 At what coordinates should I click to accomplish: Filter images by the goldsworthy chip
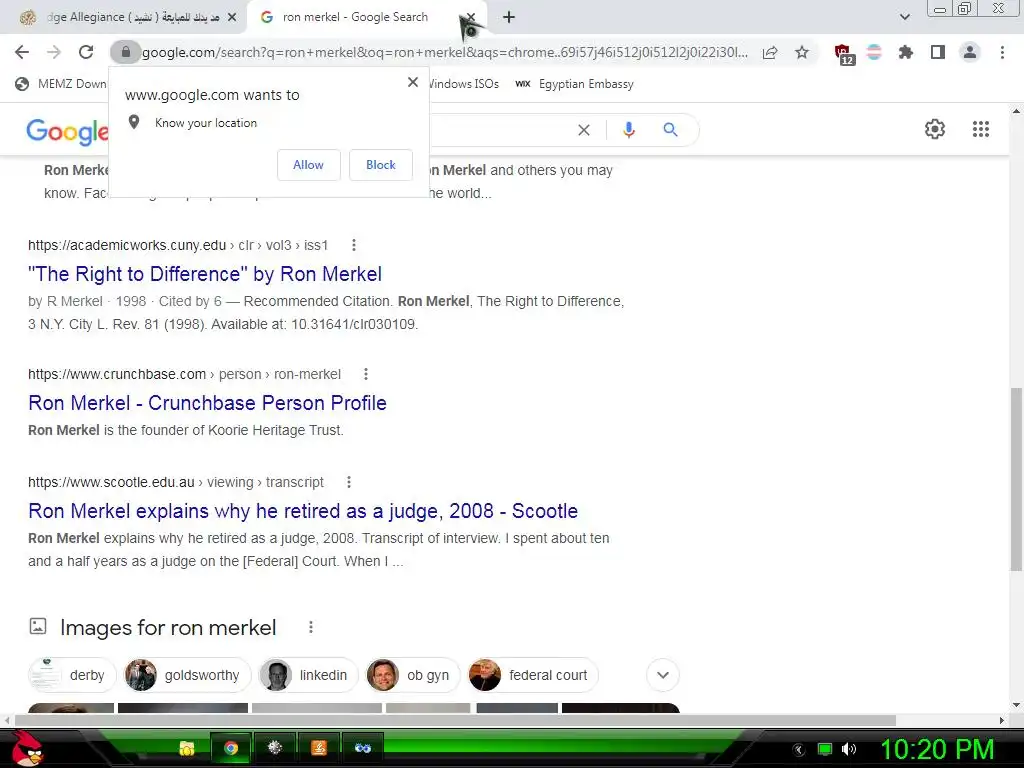[187, 675]
